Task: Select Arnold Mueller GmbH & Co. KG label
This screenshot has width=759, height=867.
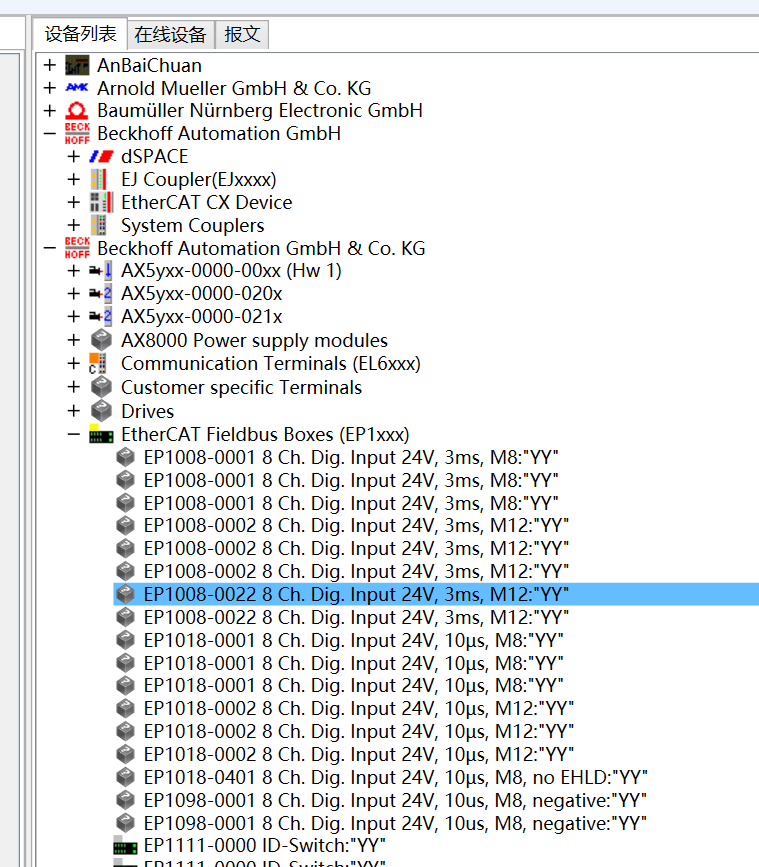Action: coord(234,88)
